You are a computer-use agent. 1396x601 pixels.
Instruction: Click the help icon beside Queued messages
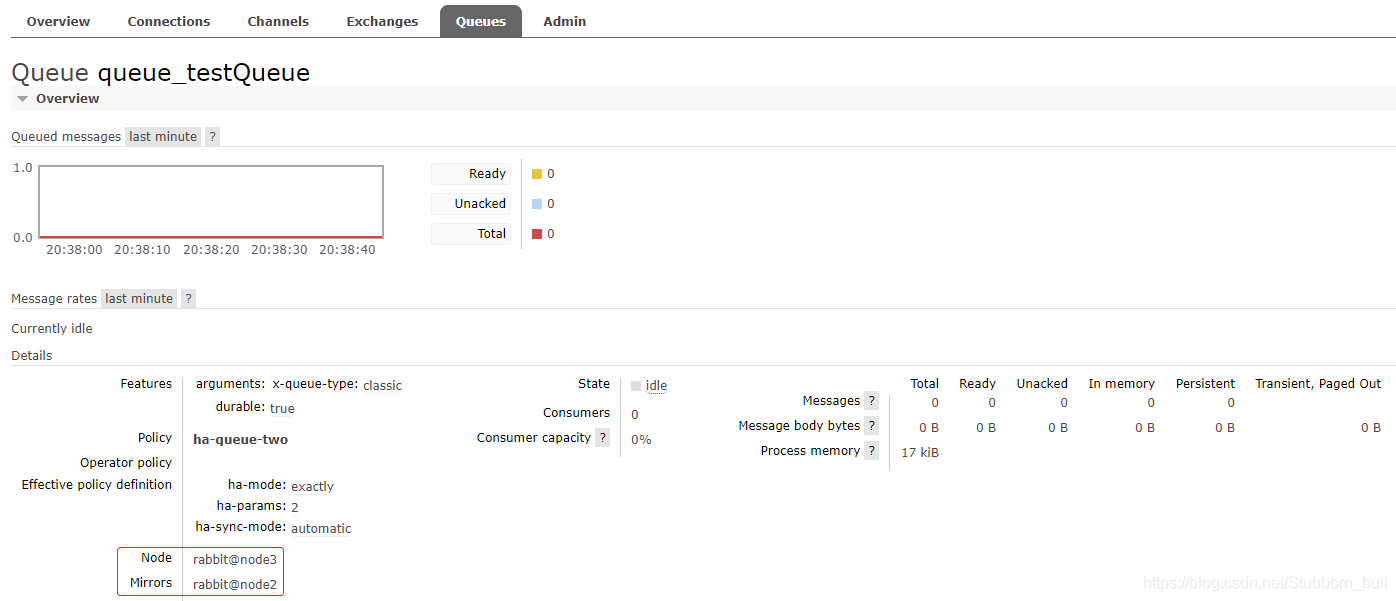pos(212,137)
